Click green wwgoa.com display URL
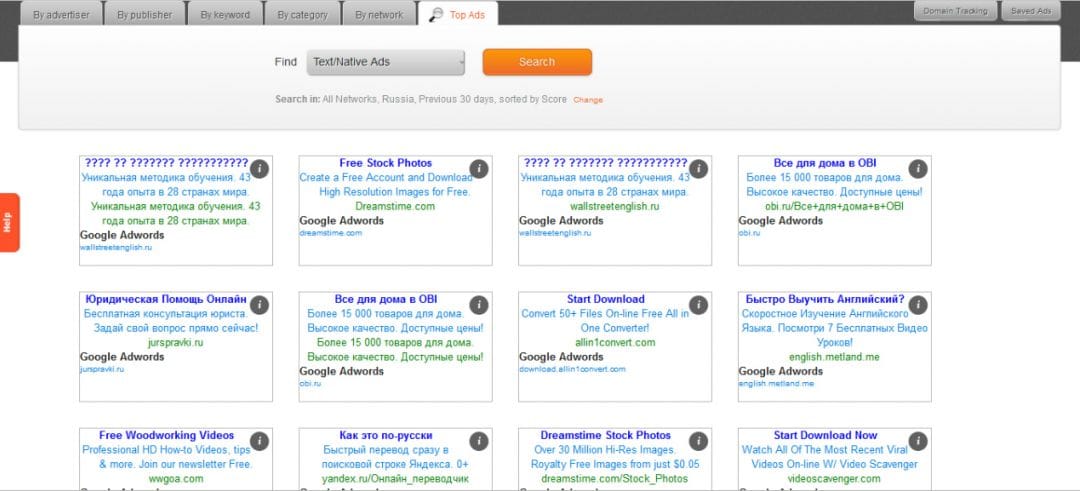This screenshot has width=1080, height=491. [x=176, y=479]
